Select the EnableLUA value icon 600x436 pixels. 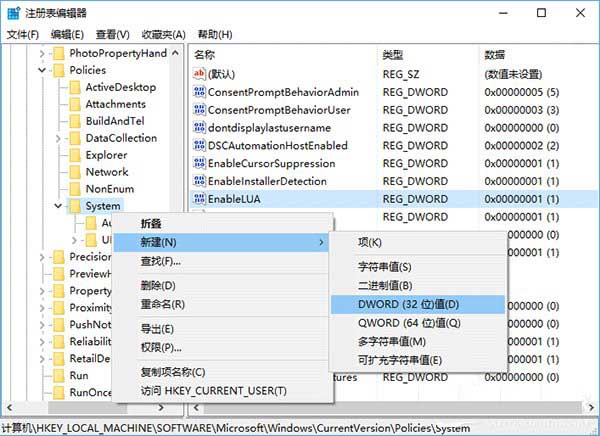click(x=199, y=200)
